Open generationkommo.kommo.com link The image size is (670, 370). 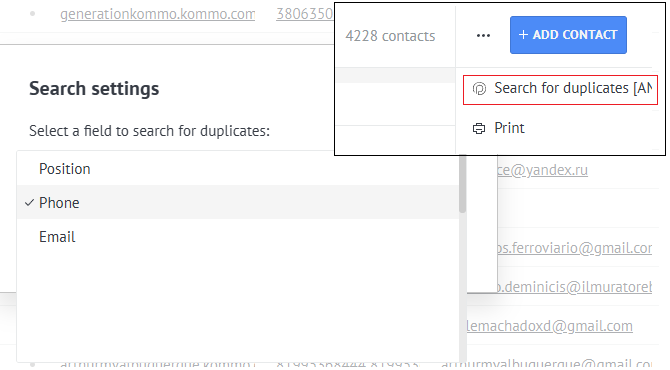tap(157, 14)
